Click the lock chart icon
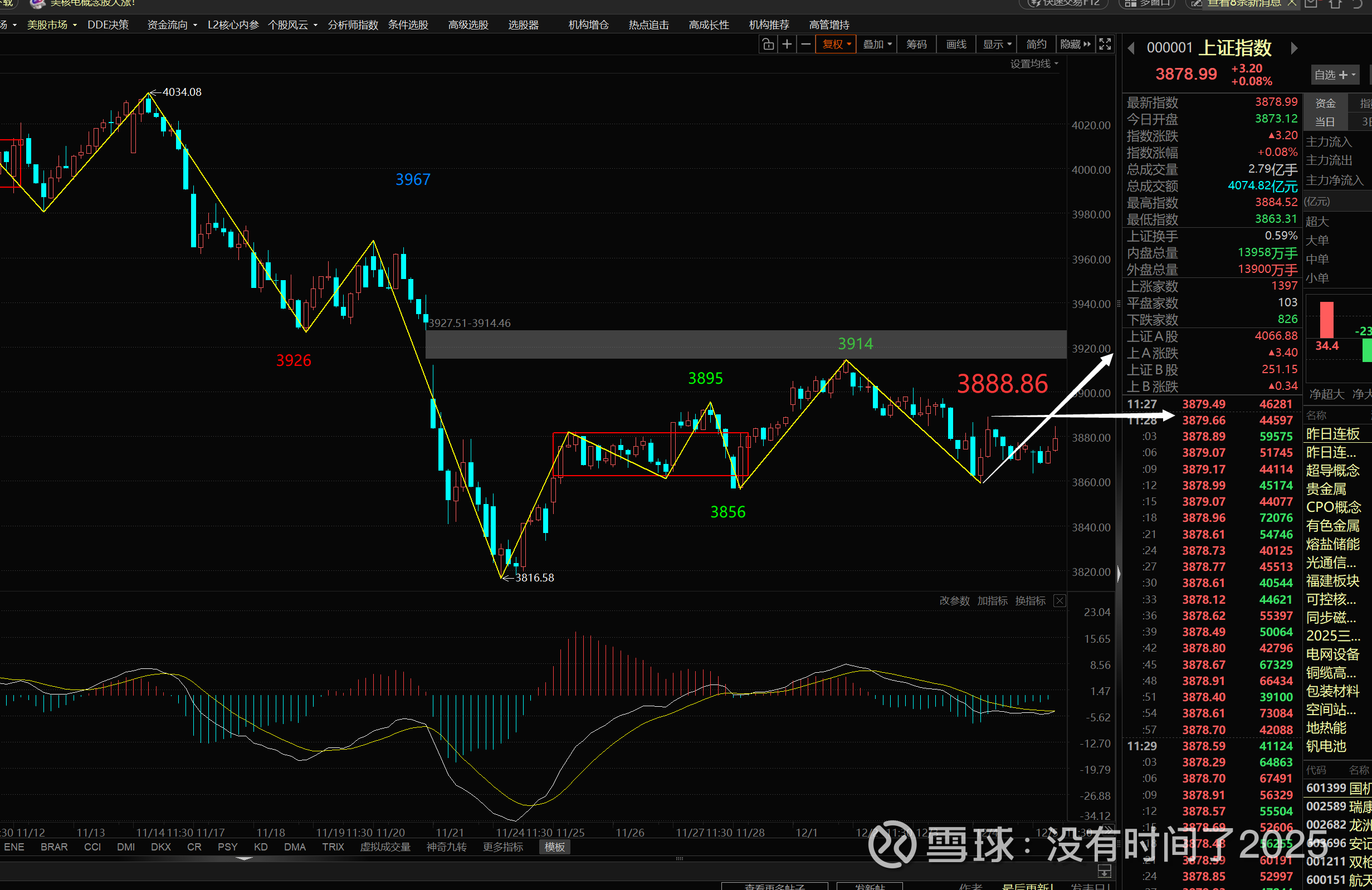Viewport: 1372px width, 890px height. 767,45
